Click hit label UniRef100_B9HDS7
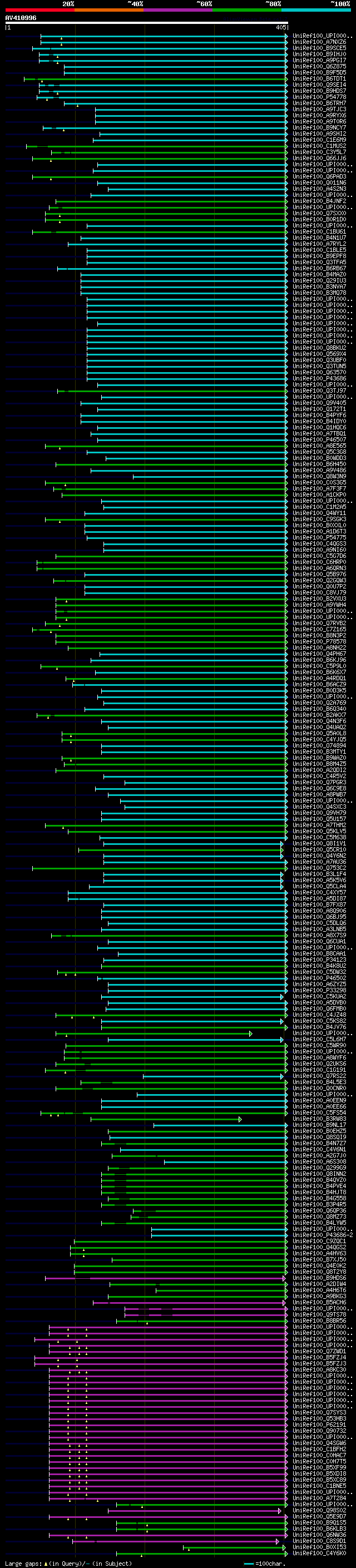Image resolution: width=356 pixels, height=1568 pixels. tap(319, 91)
